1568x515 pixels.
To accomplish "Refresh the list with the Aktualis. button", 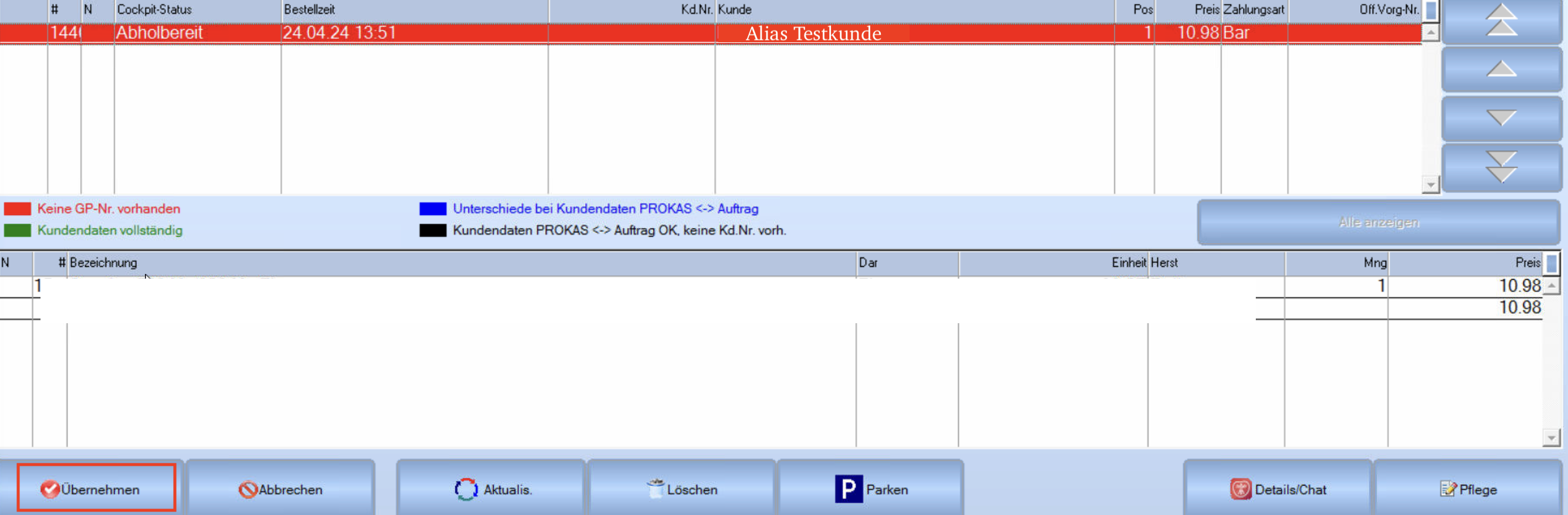I will click(491, 489).
